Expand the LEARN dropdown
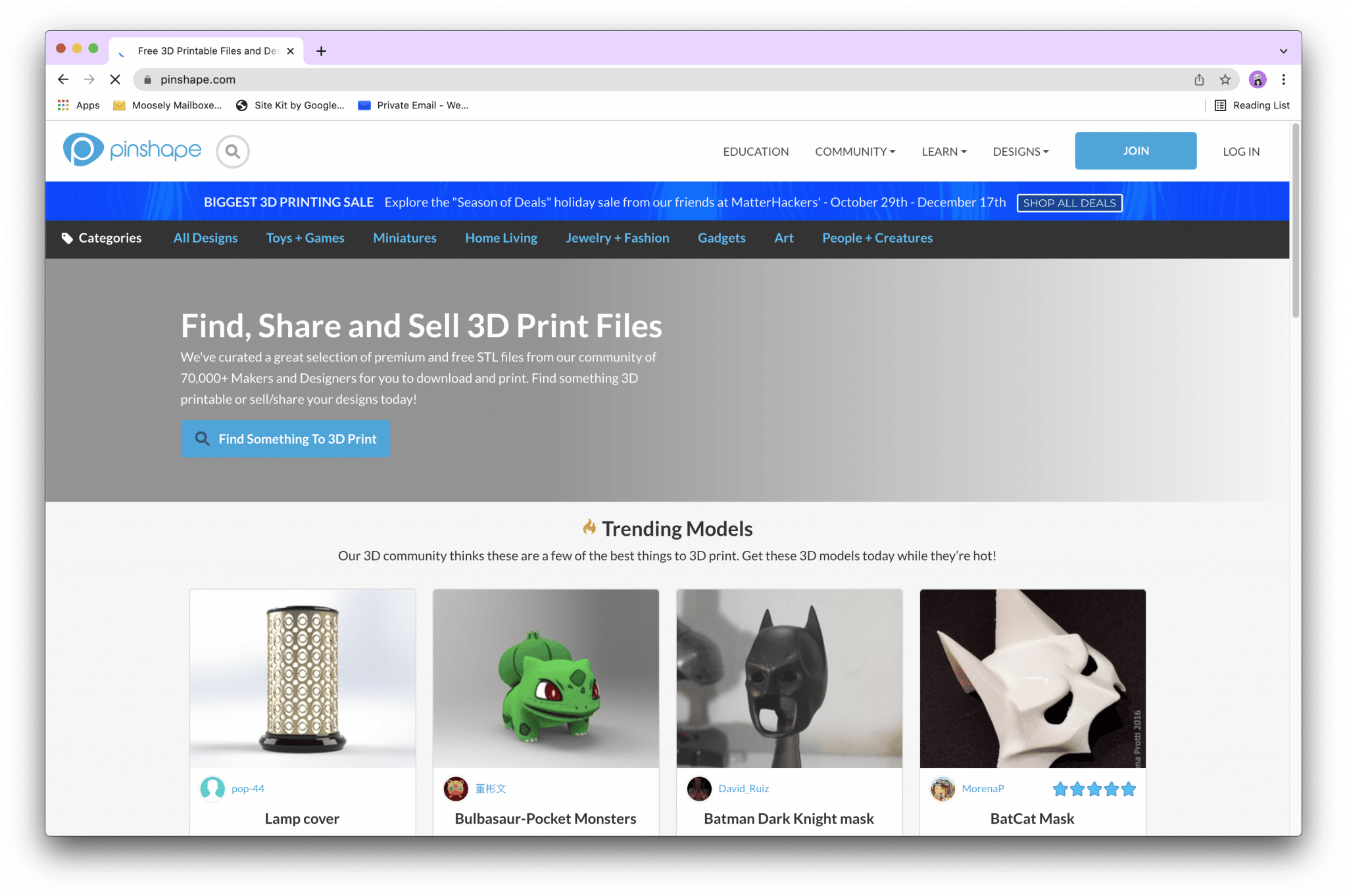 pyautogui.click(x=944, y=152)
